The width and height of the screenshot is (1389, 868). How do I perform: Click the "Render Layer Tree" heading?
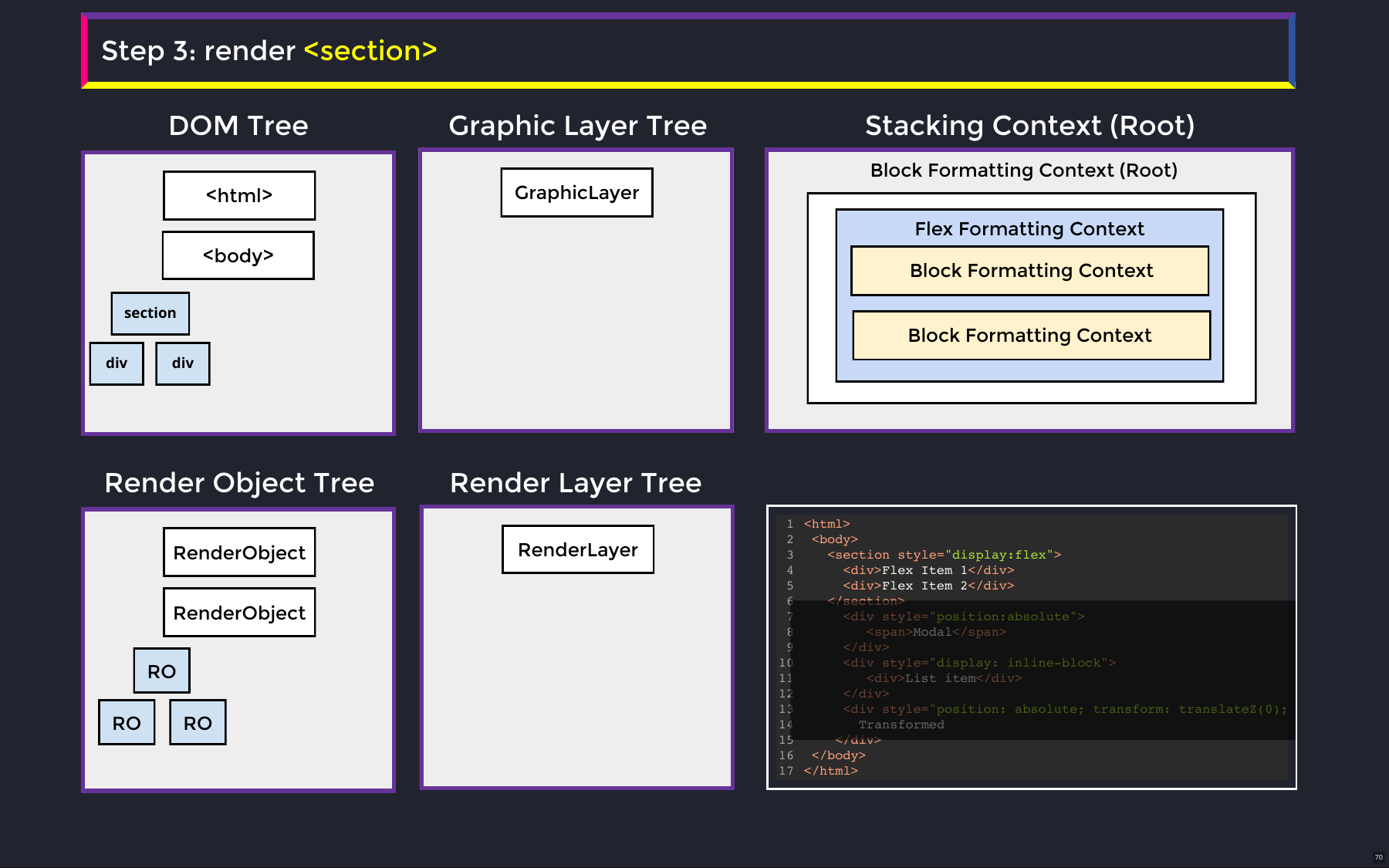pos(576,483)
